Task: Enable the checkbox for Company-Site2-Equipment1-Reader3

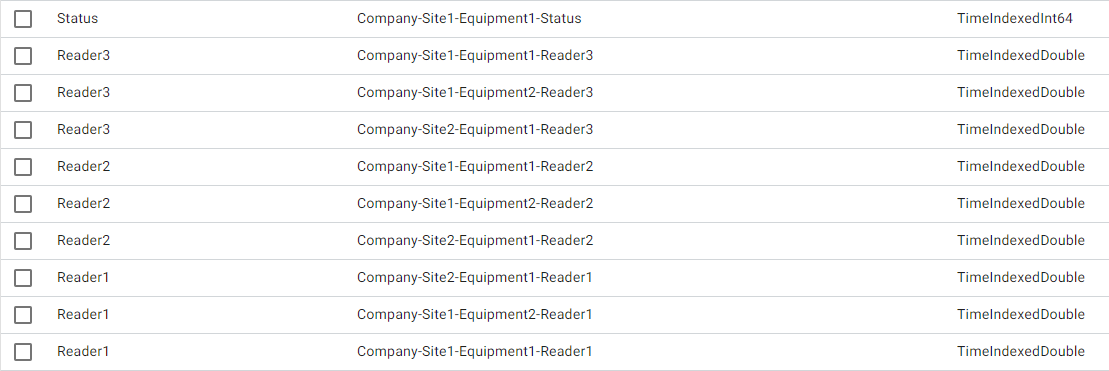Action: [x=23, y=130]
